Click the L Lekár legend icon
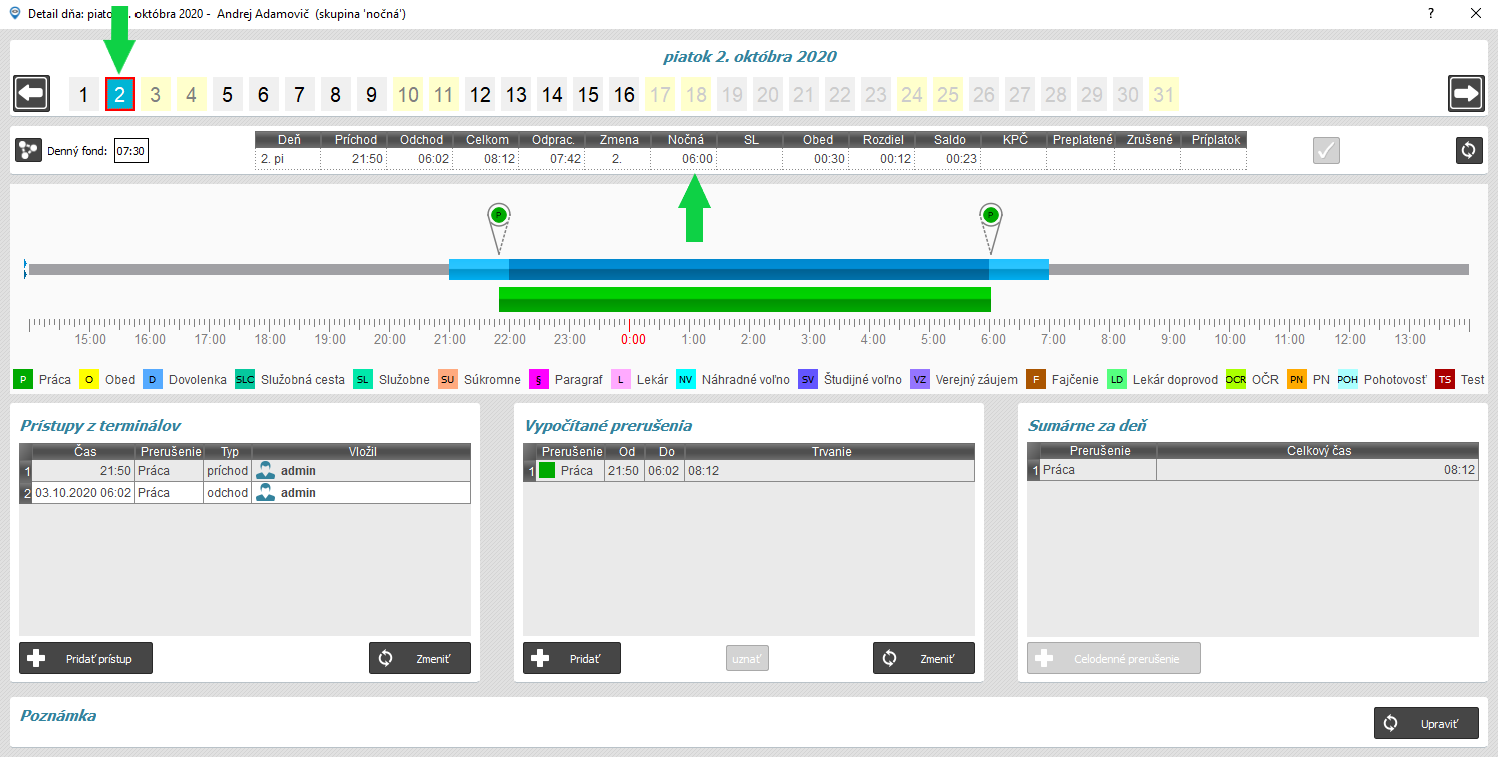 tap(621, 380)
